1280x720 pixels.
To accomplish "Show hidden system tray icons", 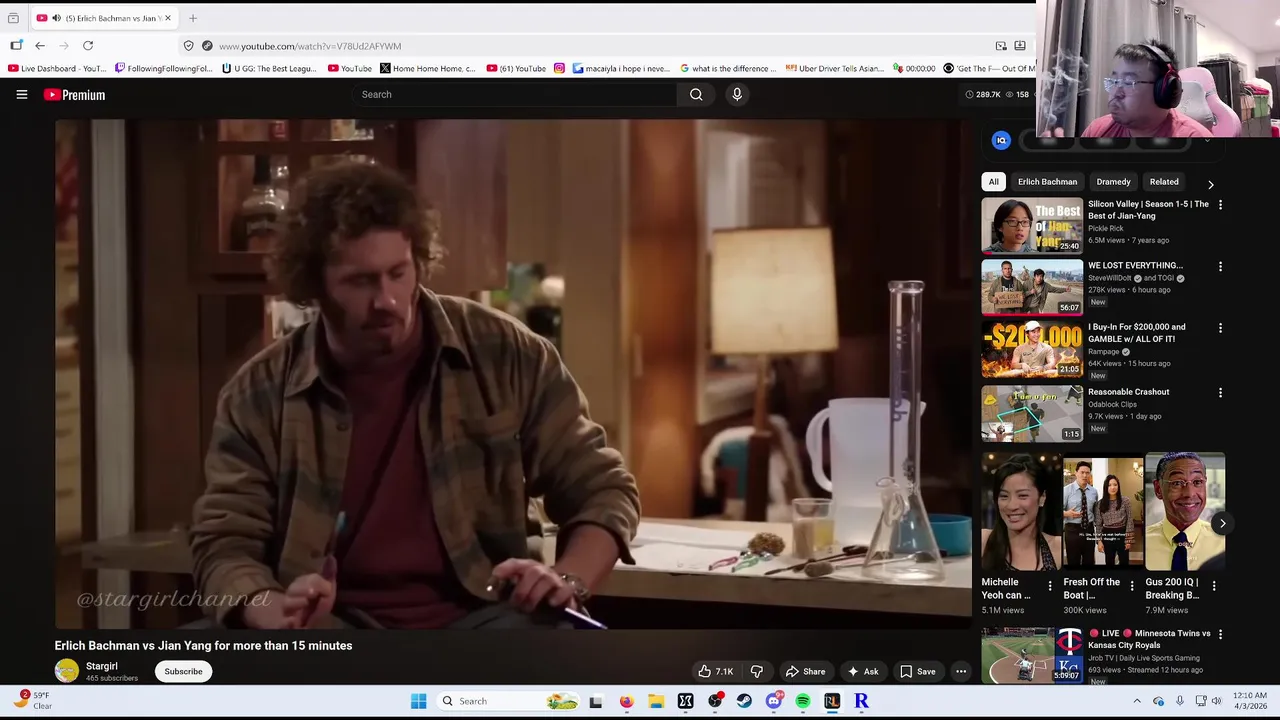I will coord(1137,701).
